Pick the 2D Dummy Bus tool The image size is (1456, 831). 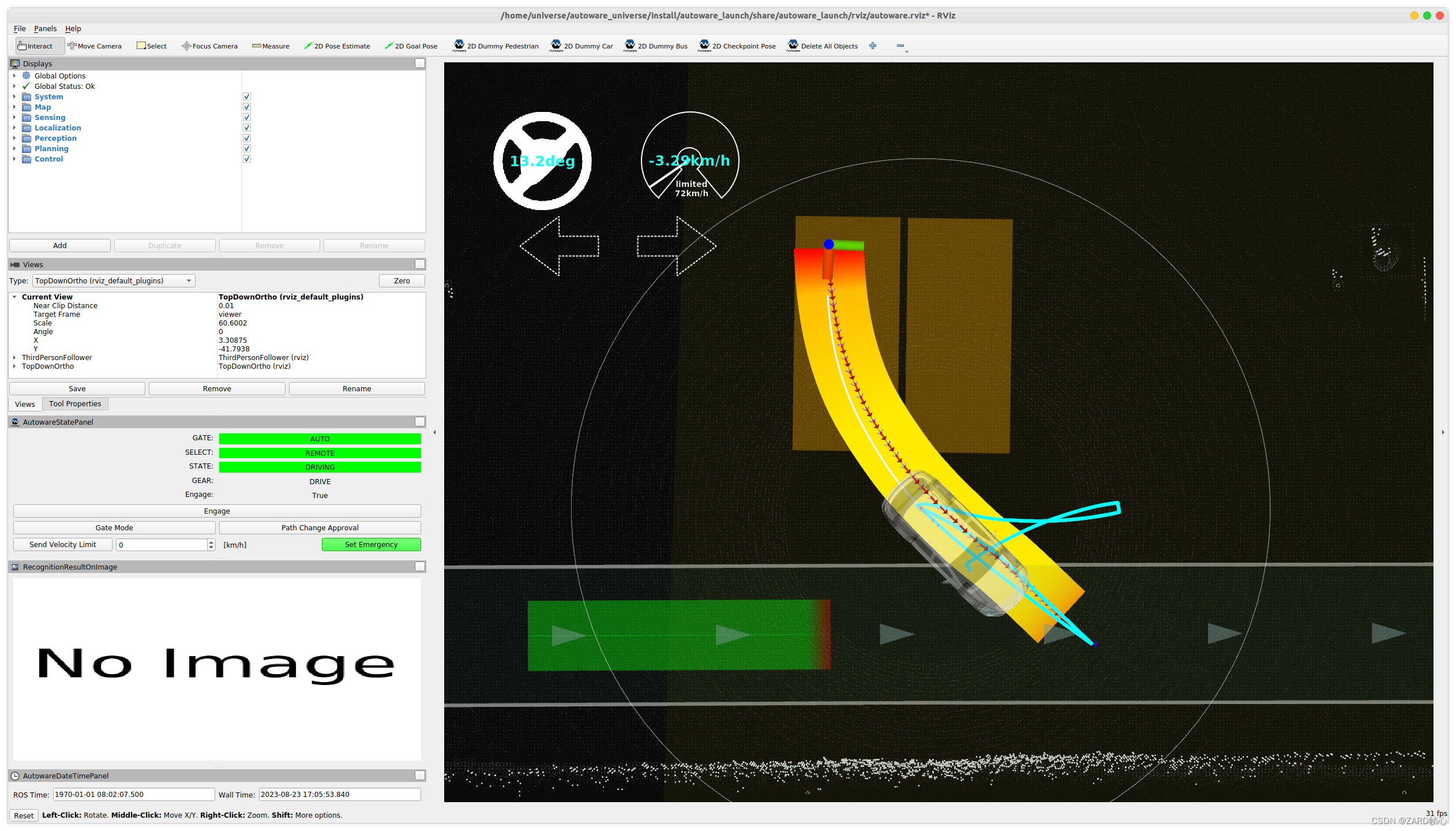[655, 46]
